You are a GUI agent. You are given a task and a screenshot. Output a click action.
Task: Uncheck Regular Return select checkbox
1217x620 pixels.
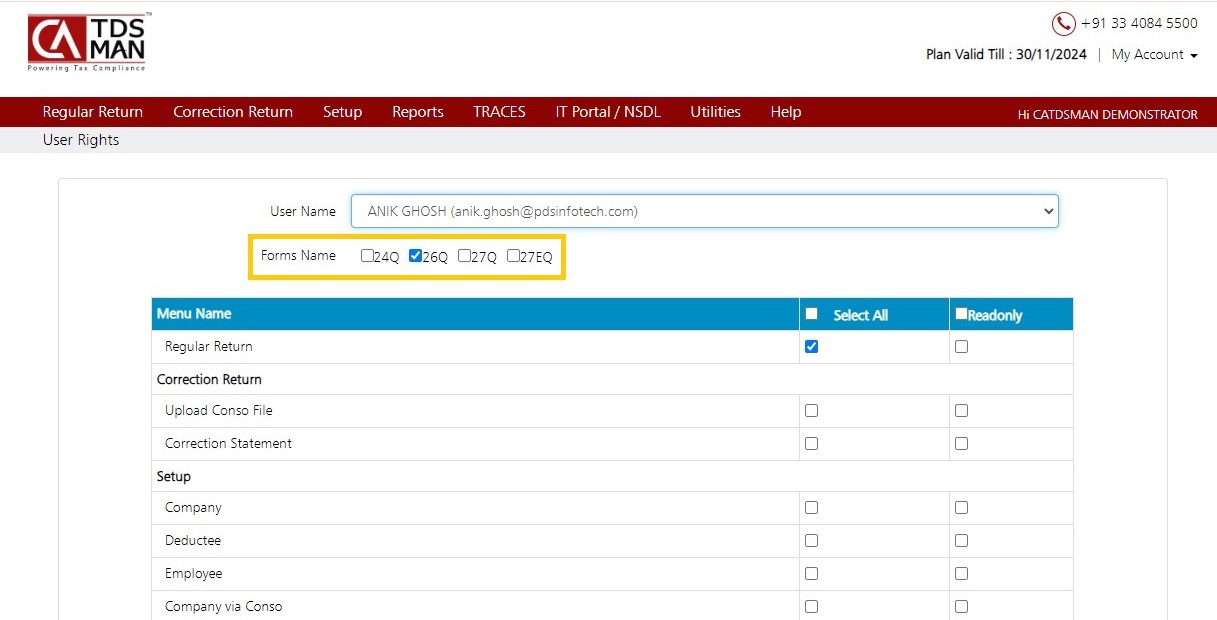click(811, 347)
